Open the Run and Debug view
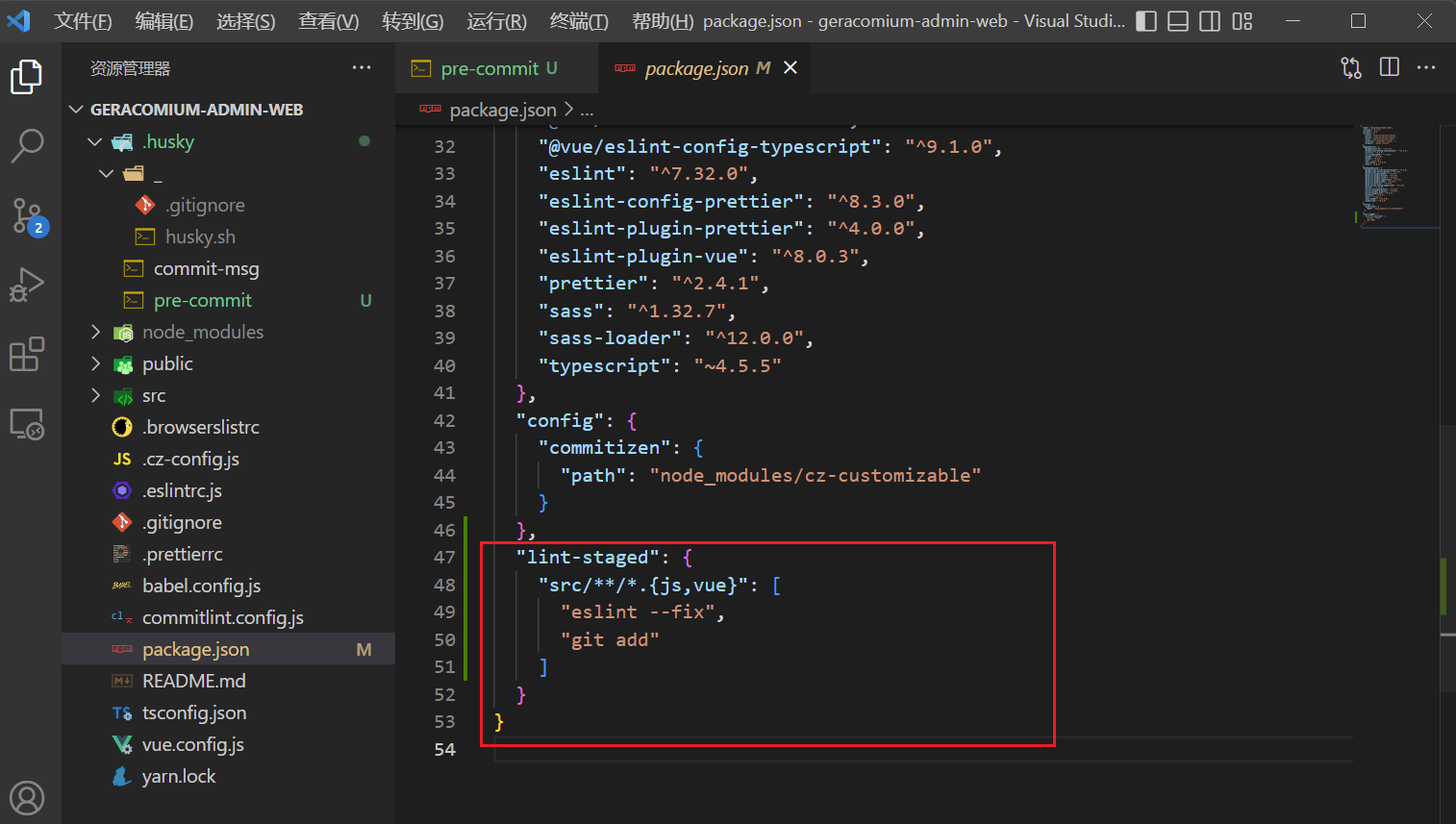 click(27, 285)
